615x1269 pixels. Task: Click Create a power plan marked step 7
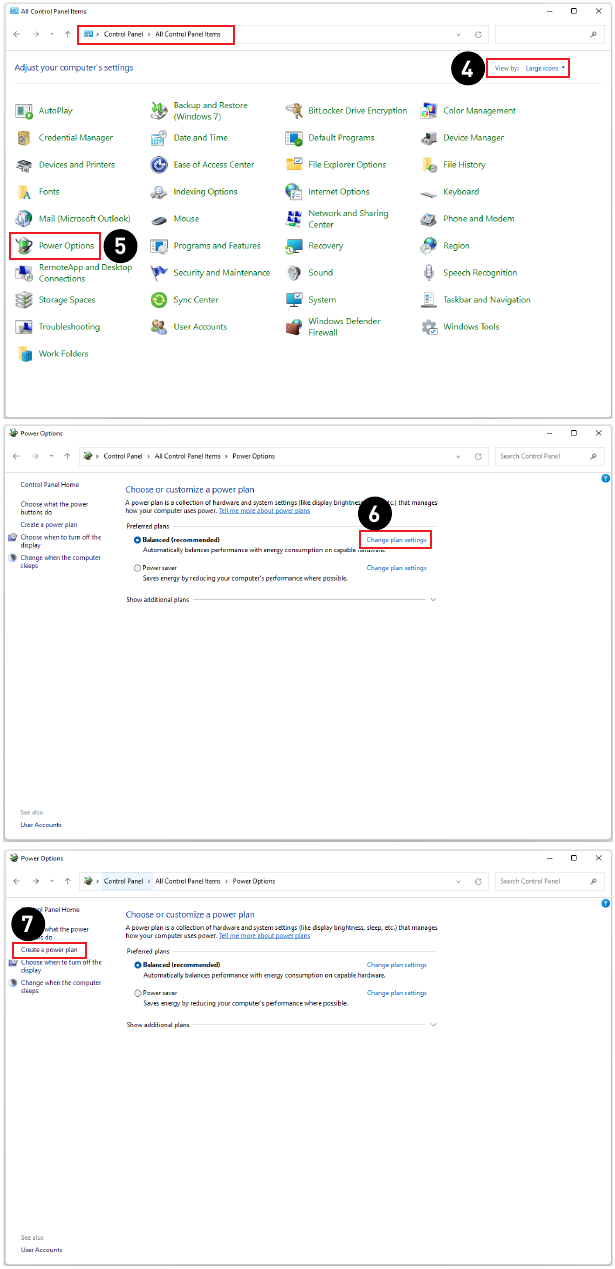[x=49, y=949]
